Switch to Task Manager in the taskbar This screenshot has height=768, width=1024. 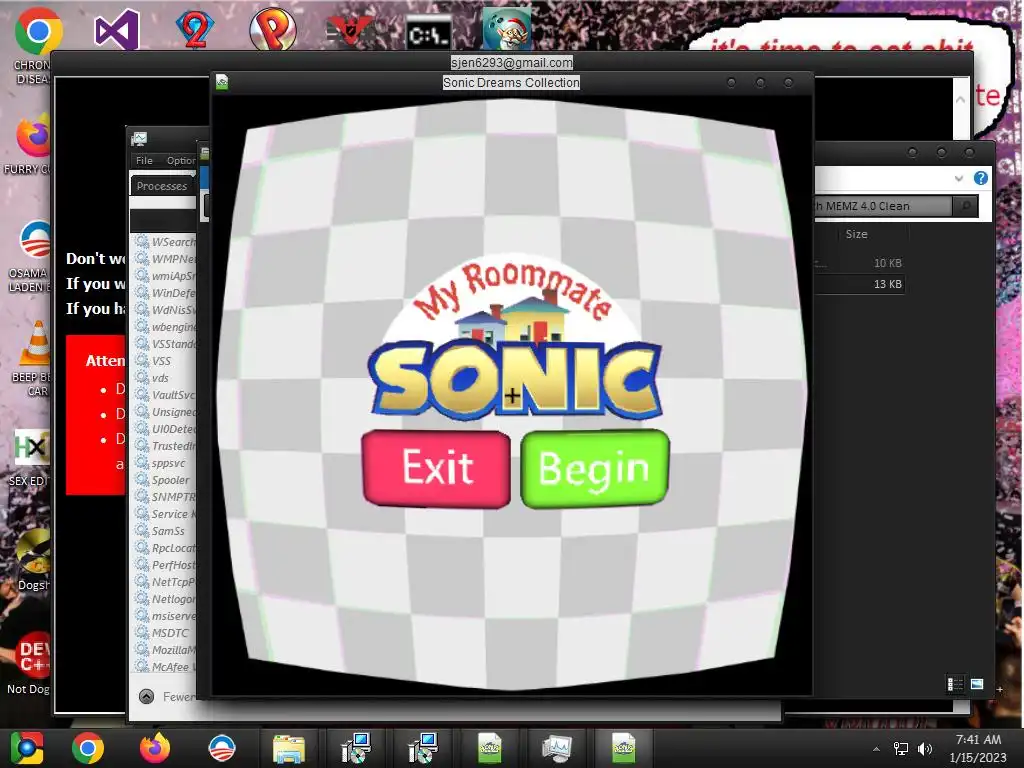[x=556, y=748]
